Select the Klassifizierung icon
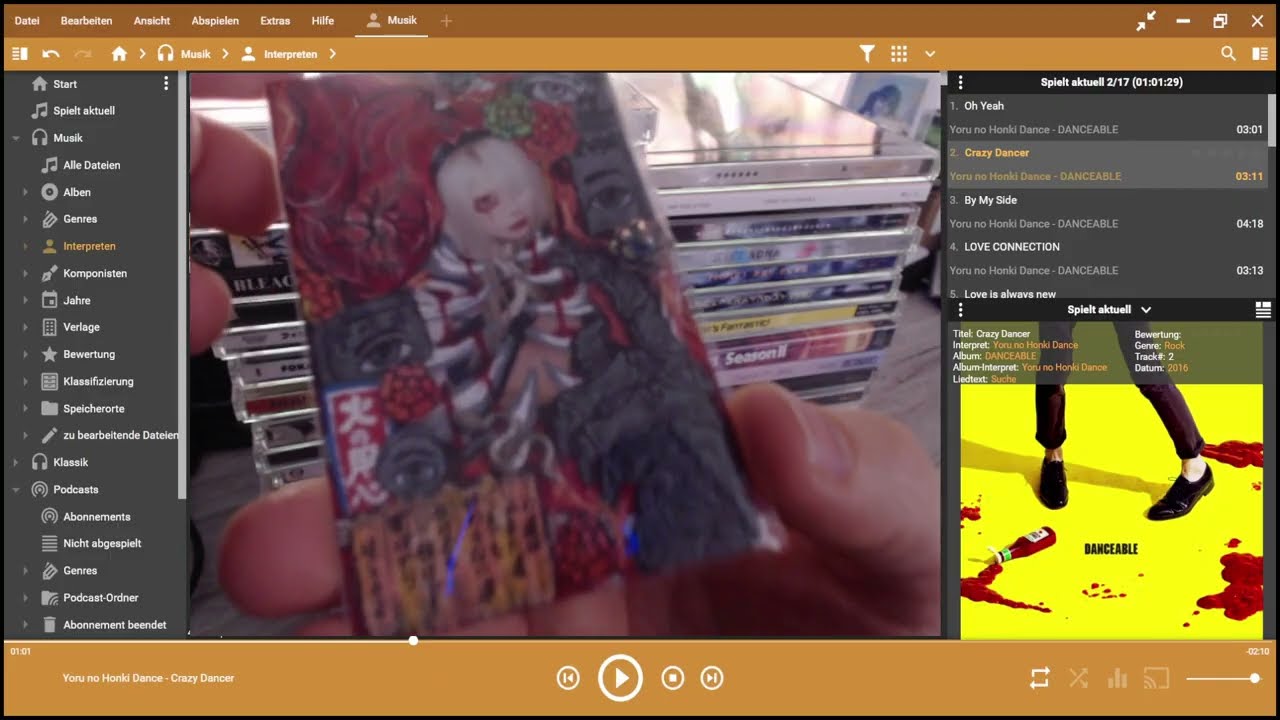Viewport: 1280px width, 720px height. [49, 381]
